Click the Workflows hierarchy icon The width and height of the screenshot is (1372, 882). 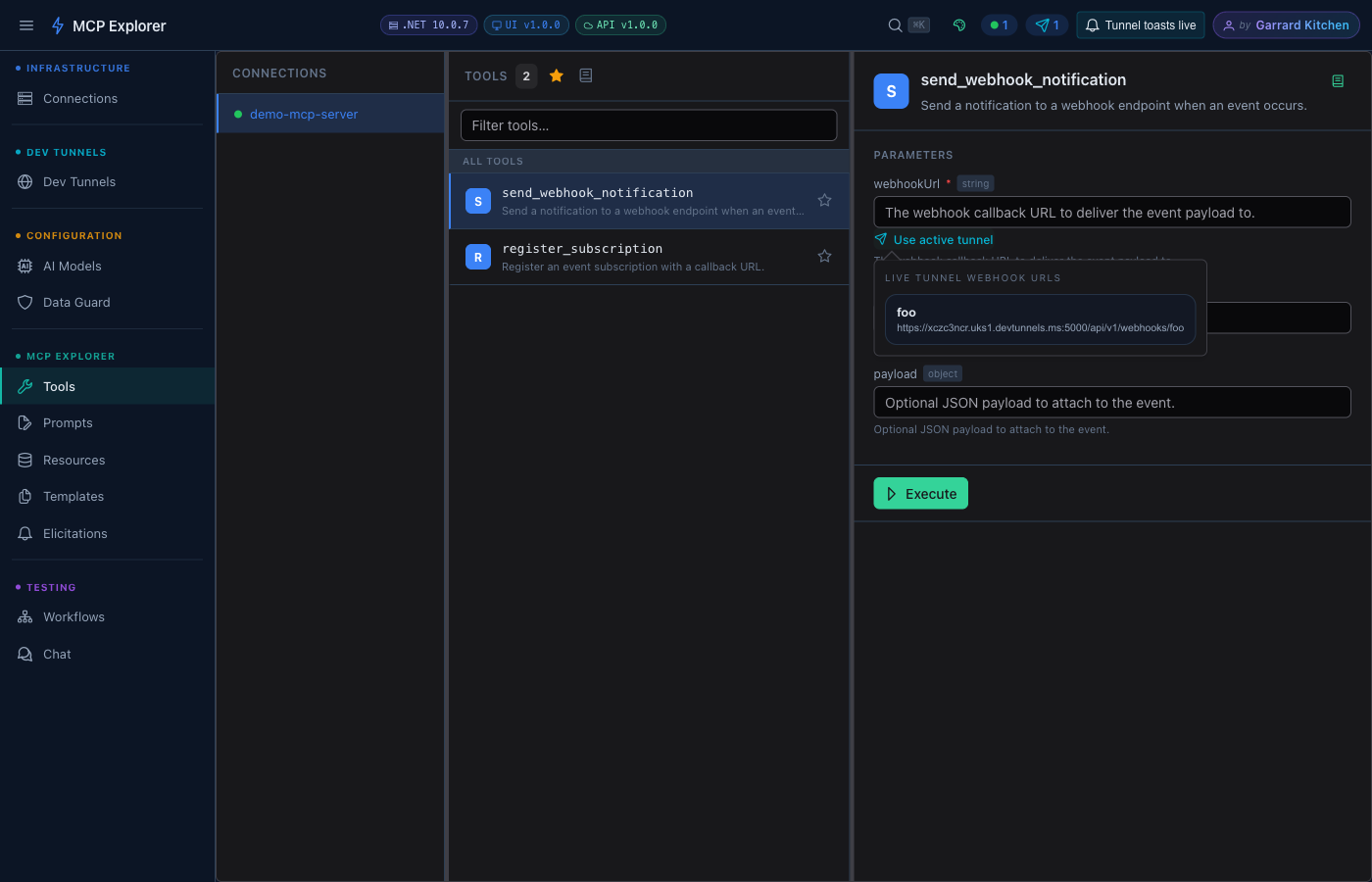25,616
